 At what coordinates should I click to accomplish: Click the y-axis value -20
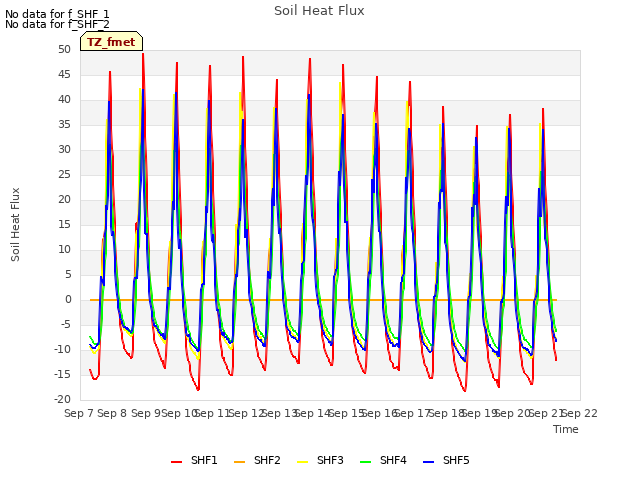click(62, 400)
